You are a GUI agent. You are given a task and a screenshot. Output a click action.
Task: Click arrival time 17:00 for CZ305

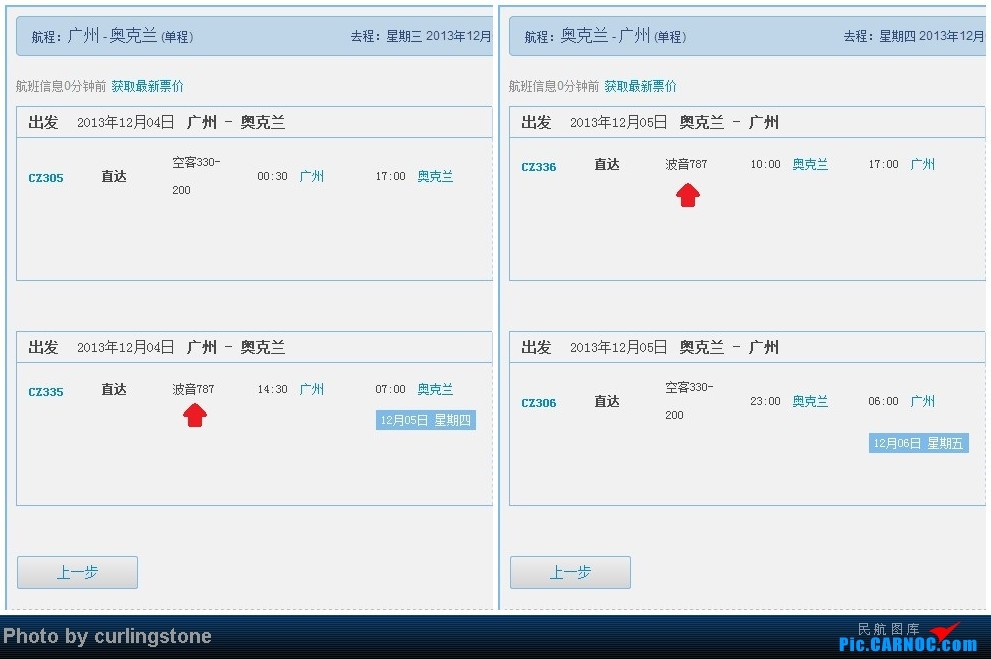(391, 176)
